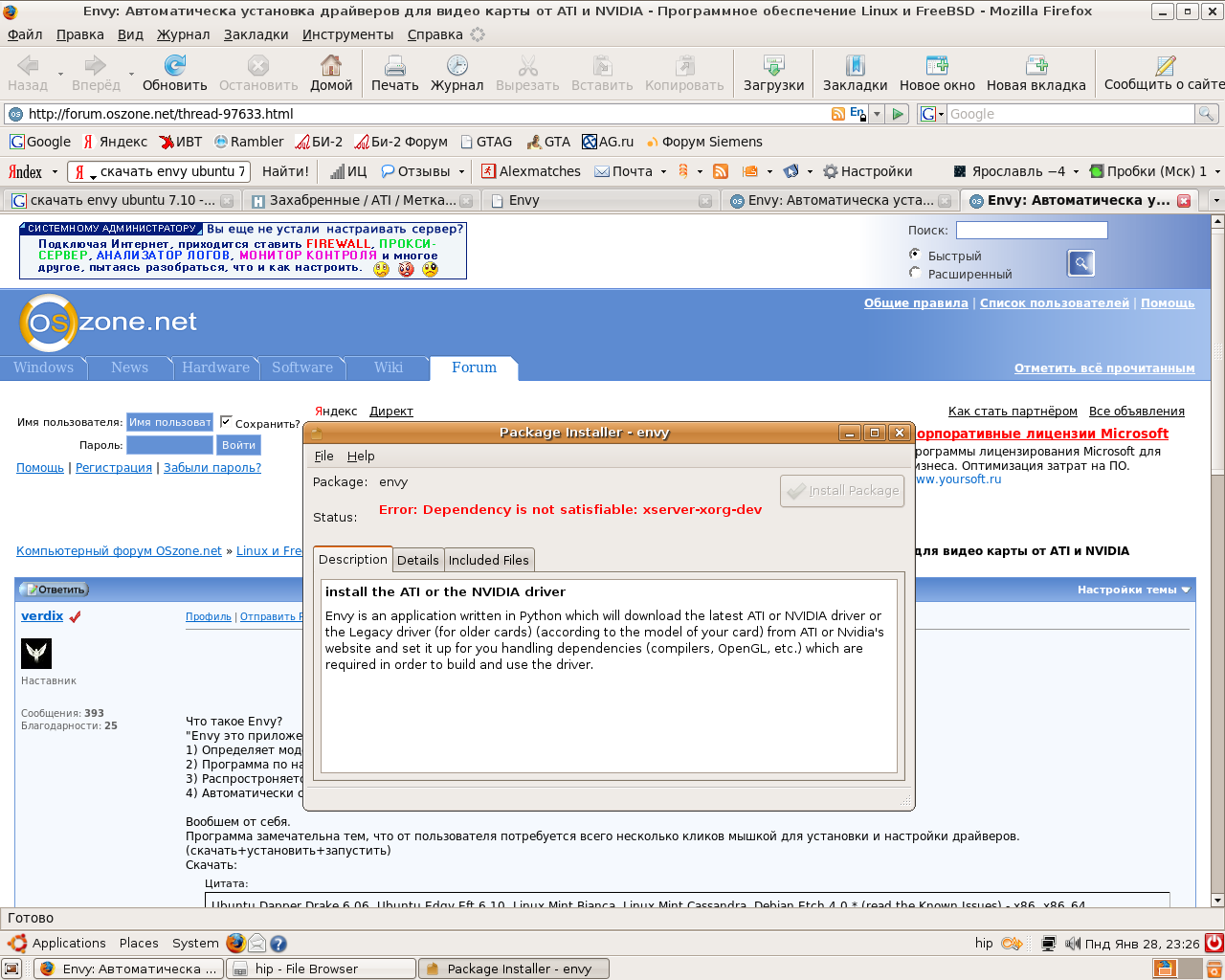The image size is (1225, 980).
Task: Switch to the Details tab
Action: click(418, 560)
